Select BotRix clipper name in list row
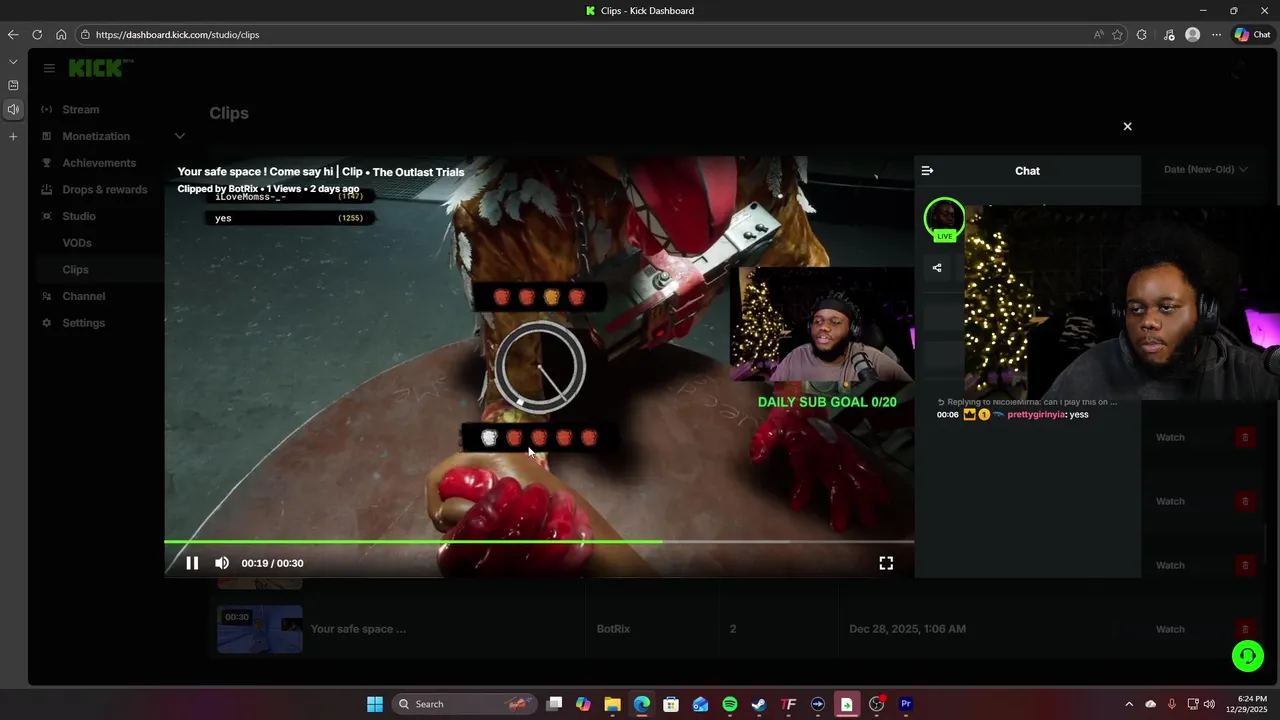Viewport: 1280px width, 720px height. coord(613,629)
